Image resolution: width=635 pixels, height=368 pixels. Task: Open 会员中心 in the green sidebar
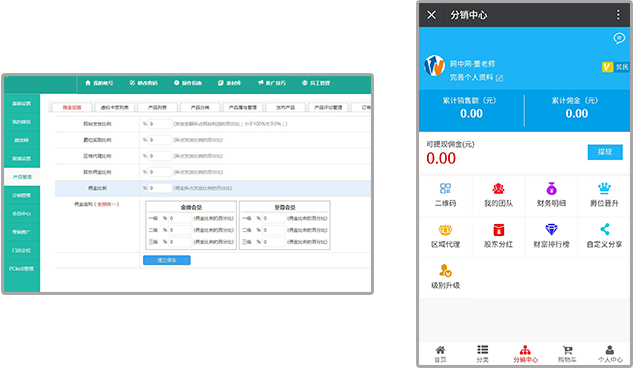tap(22, 213)
